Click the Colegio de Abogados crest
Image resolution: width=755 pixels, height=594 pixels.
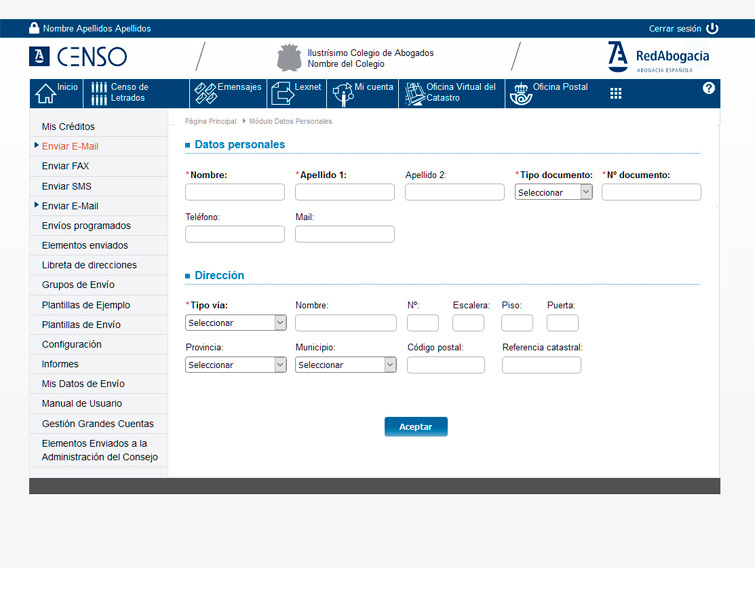pyautogui.click(x=289, y=58)
